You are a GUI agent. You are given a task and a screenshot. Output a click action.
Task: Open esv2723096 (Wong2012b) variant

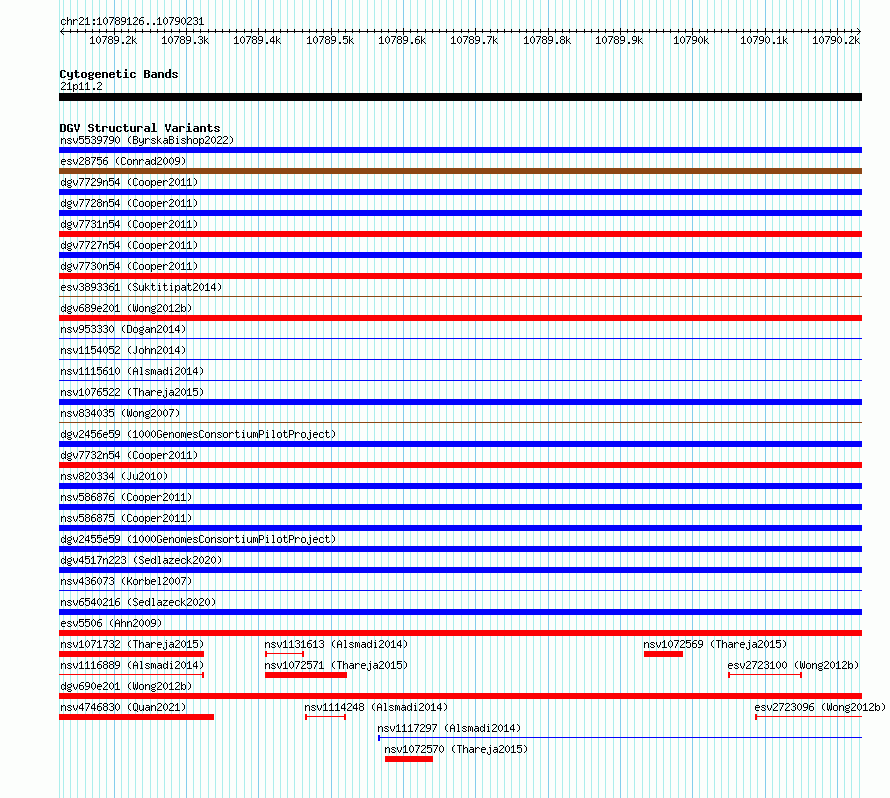click(820, 707)
